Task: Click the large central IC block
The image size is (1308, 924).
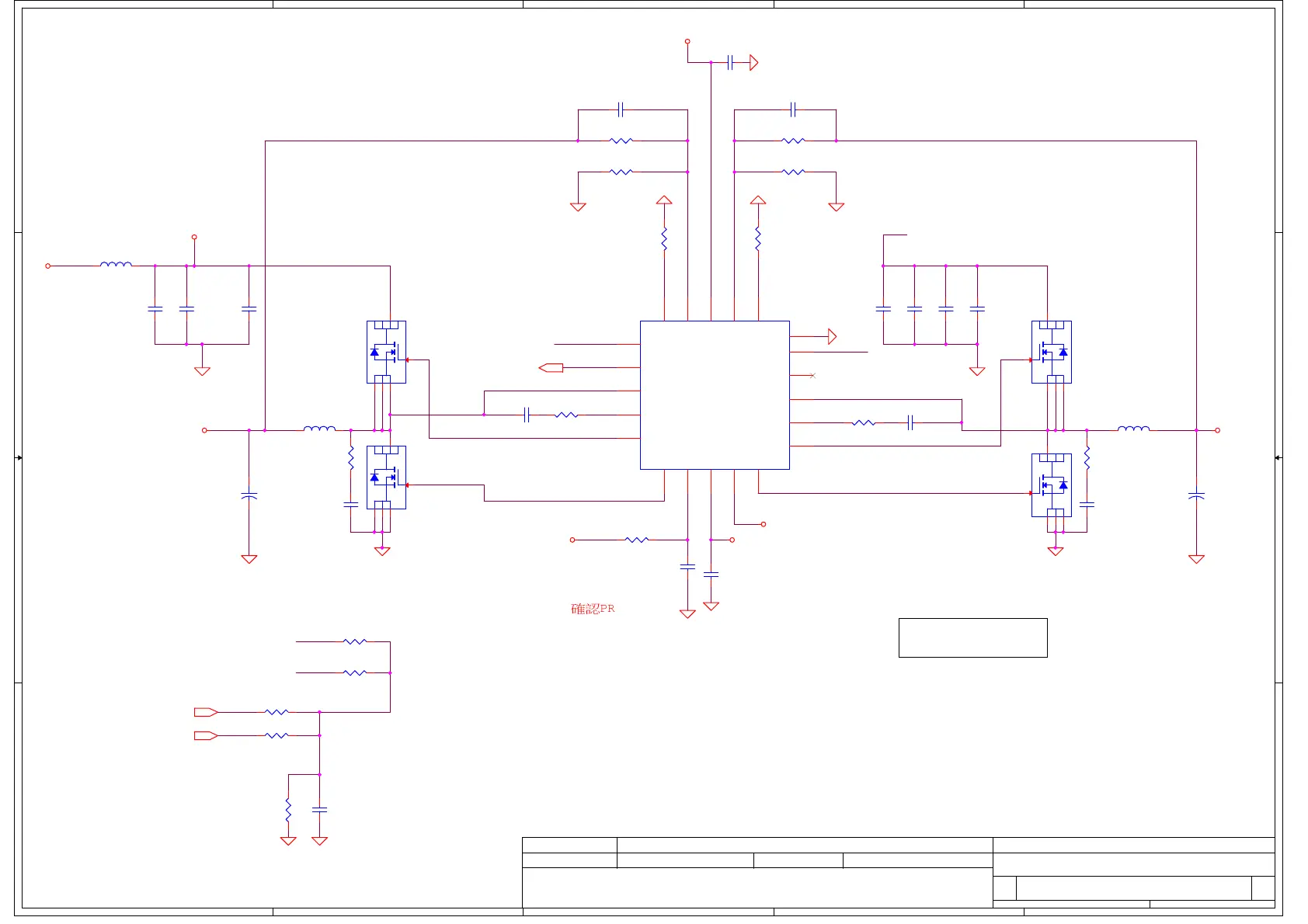Action: 715,395
